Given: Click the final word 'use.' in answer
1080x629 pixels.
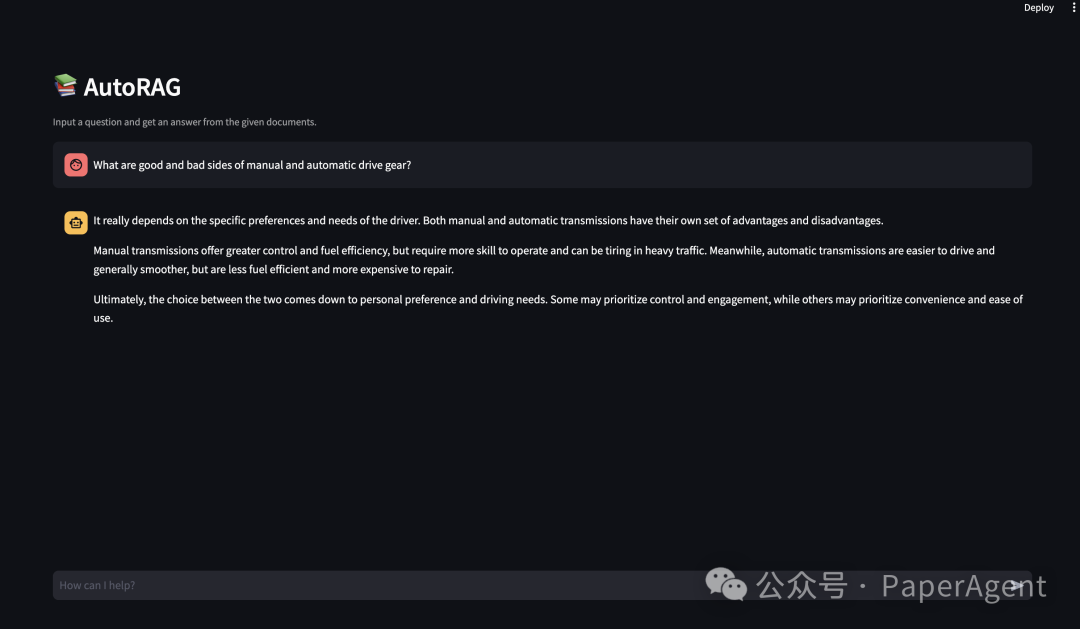Looking at the screenshot, I should tap(103, 318).
